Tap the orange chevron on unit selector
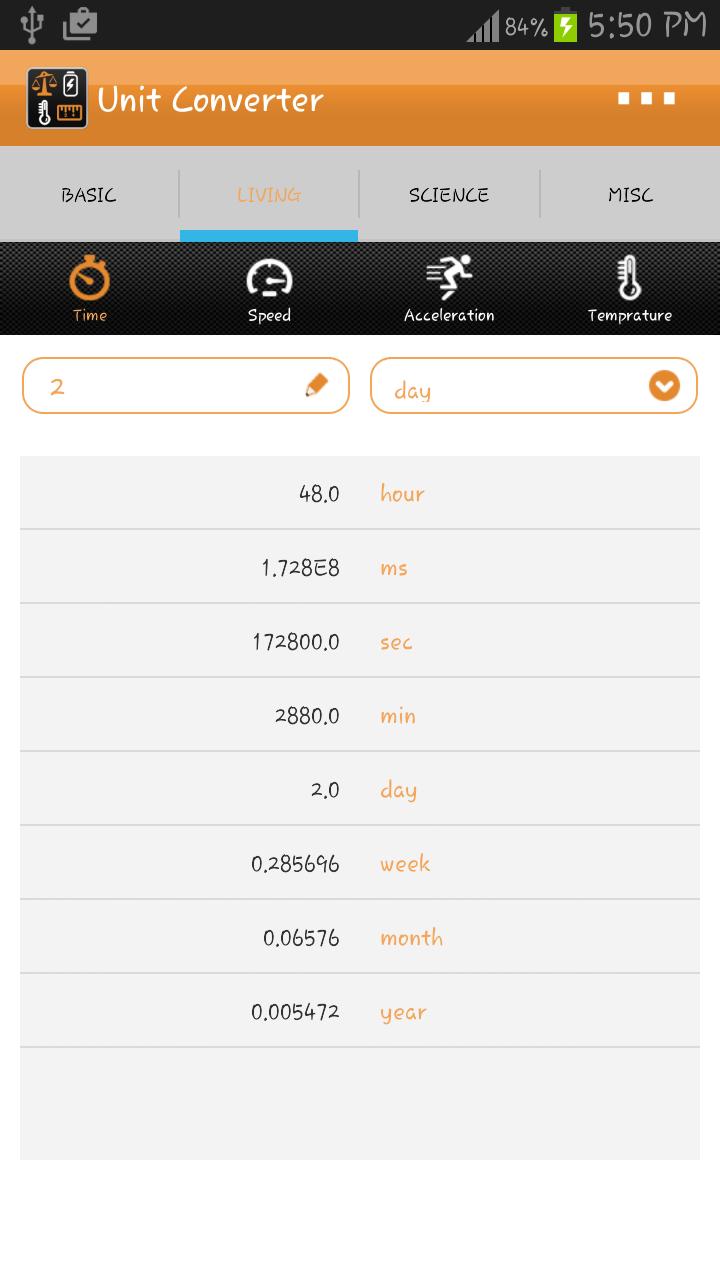 663,384
